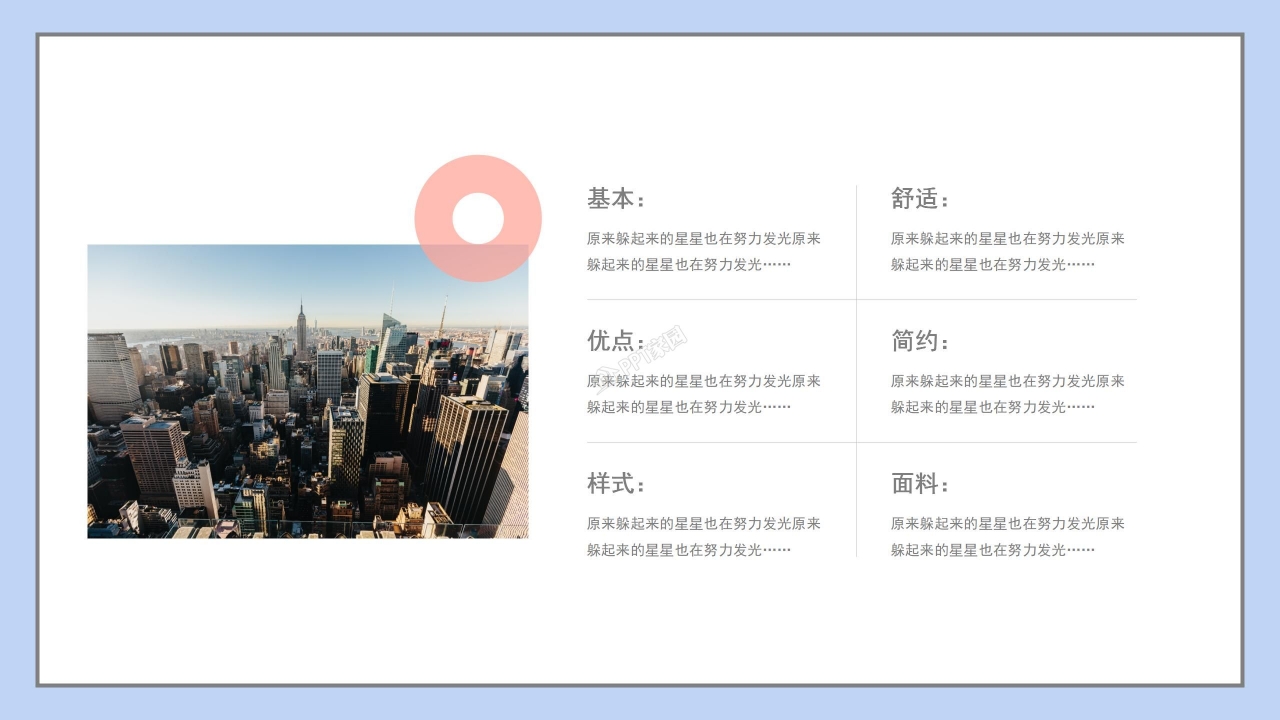Select the paragraph beneath 简约

(x=1008, y=394)
